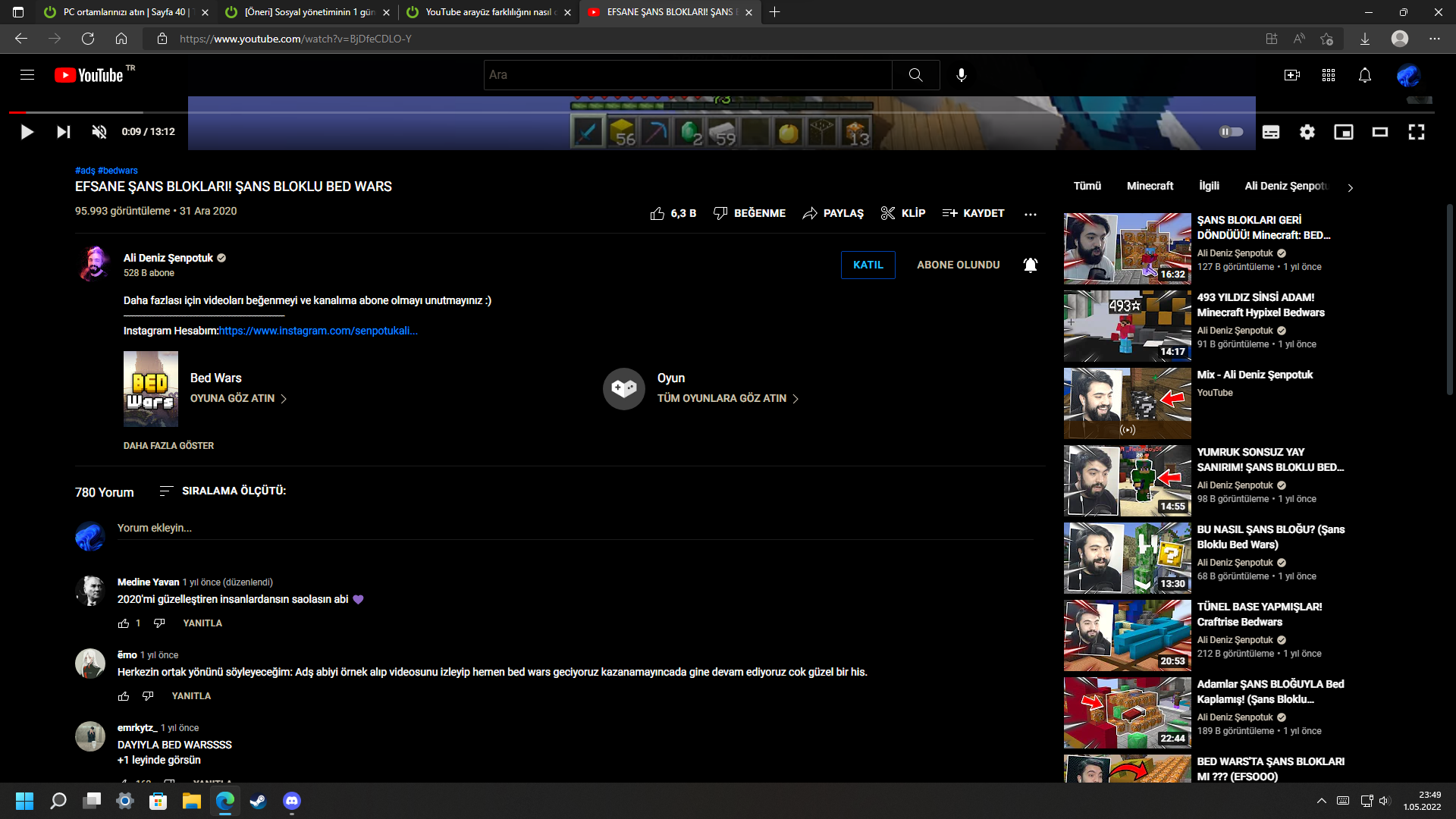
Task: Skip to the next video
Action: pyautogui.click(x=64, y=132)
